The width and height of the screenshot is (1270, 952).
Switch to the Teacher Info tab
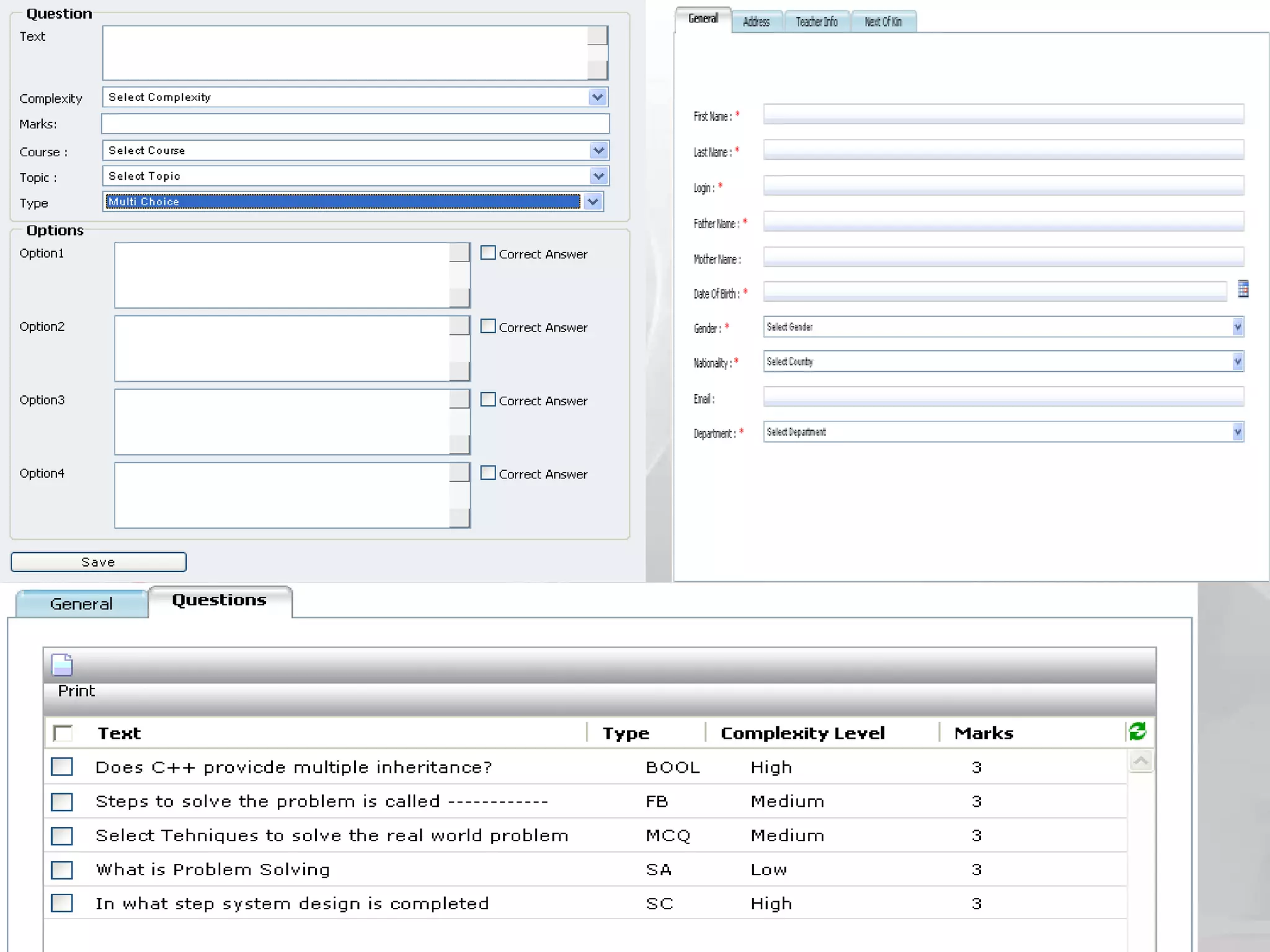point(816,22)
